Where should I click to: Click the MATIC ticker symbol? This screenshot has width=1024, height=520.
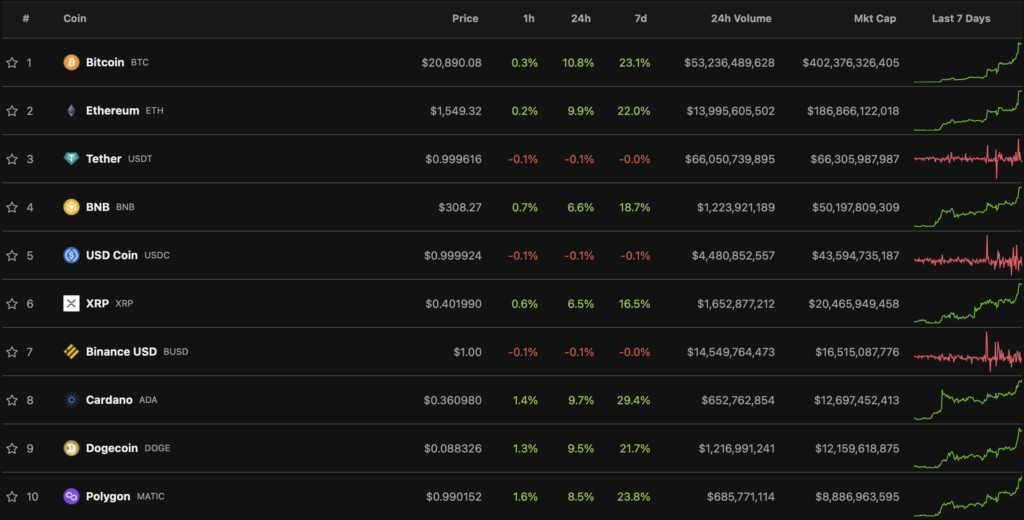[x=150, y=496]
